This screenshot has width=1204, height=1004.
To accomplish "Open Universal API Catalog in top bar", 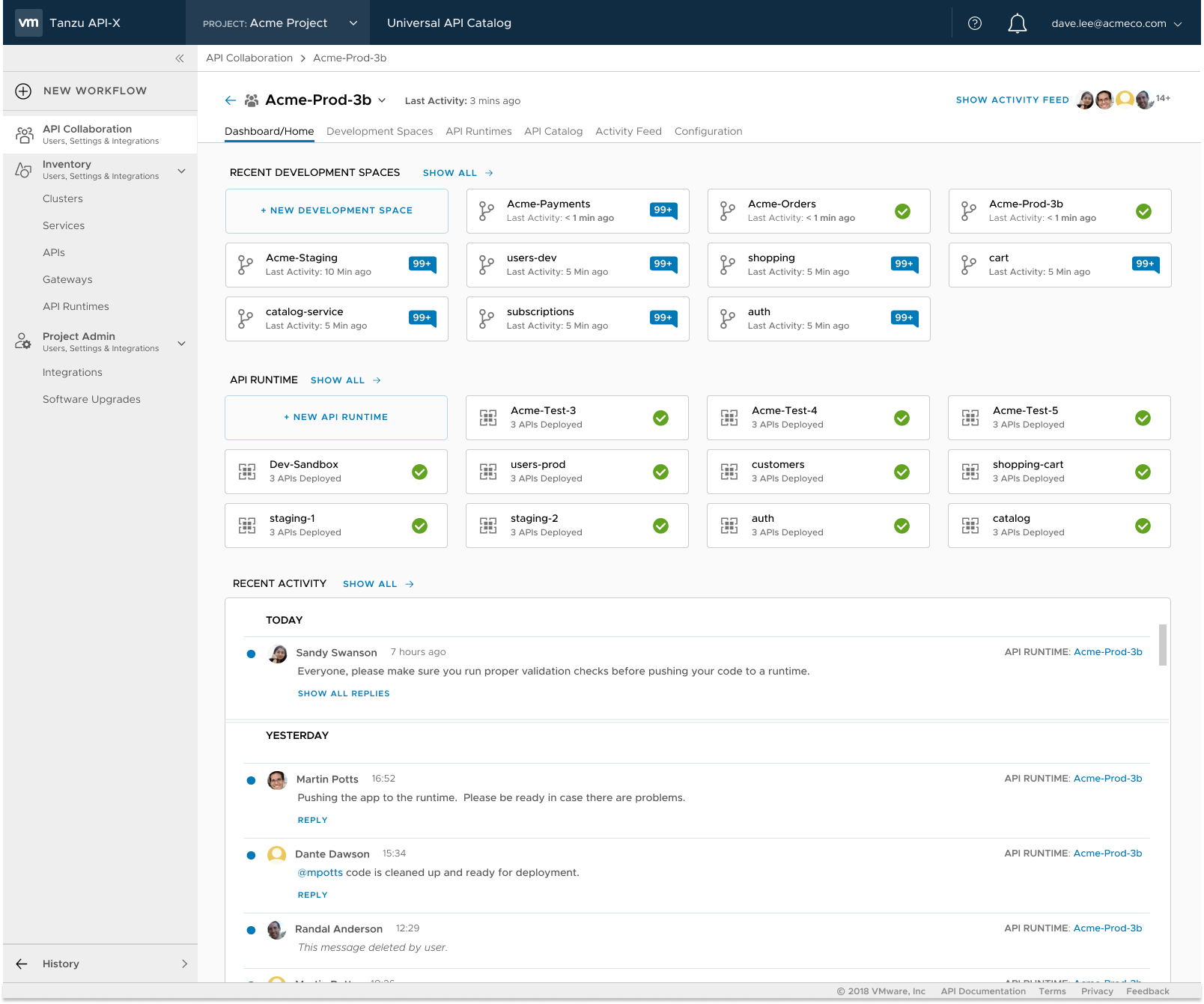I will (x=449, y=22).
